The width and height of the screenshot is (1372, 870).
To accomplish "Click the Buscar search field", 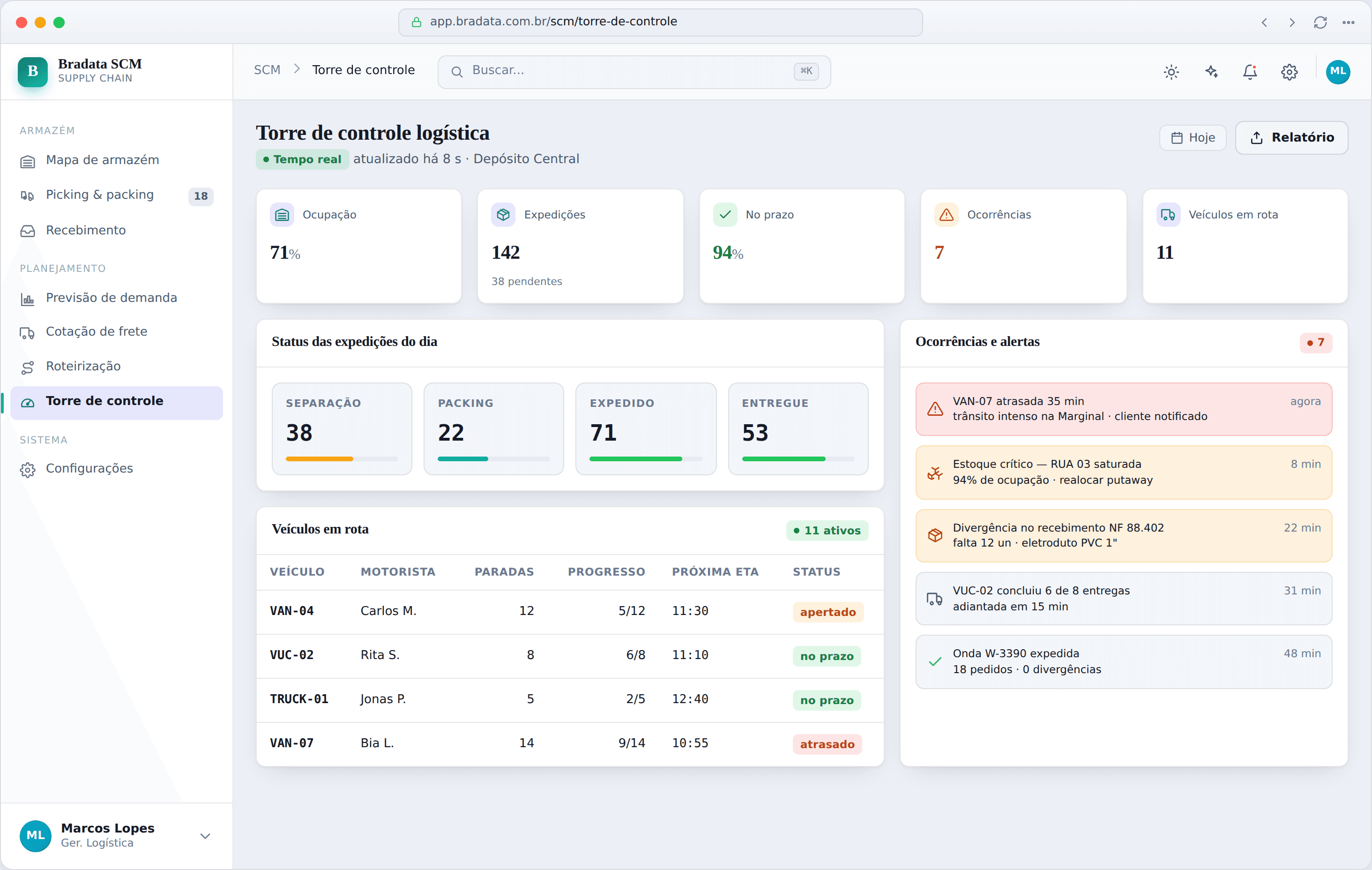I will tap(634, 71).
